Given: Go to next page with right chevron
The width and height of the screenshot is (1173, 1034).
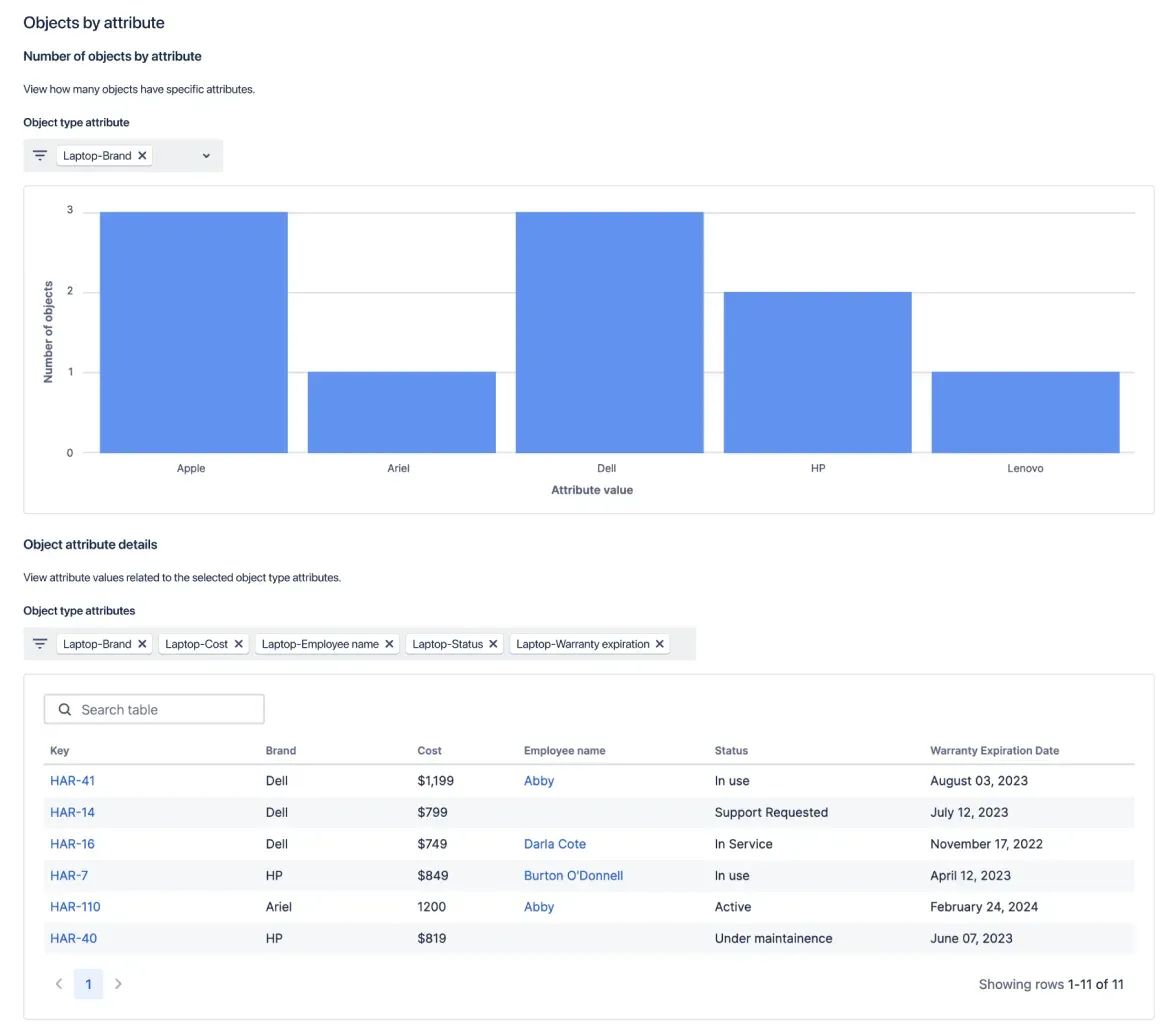Looking at the screenshot, I should tap(118, 983).
